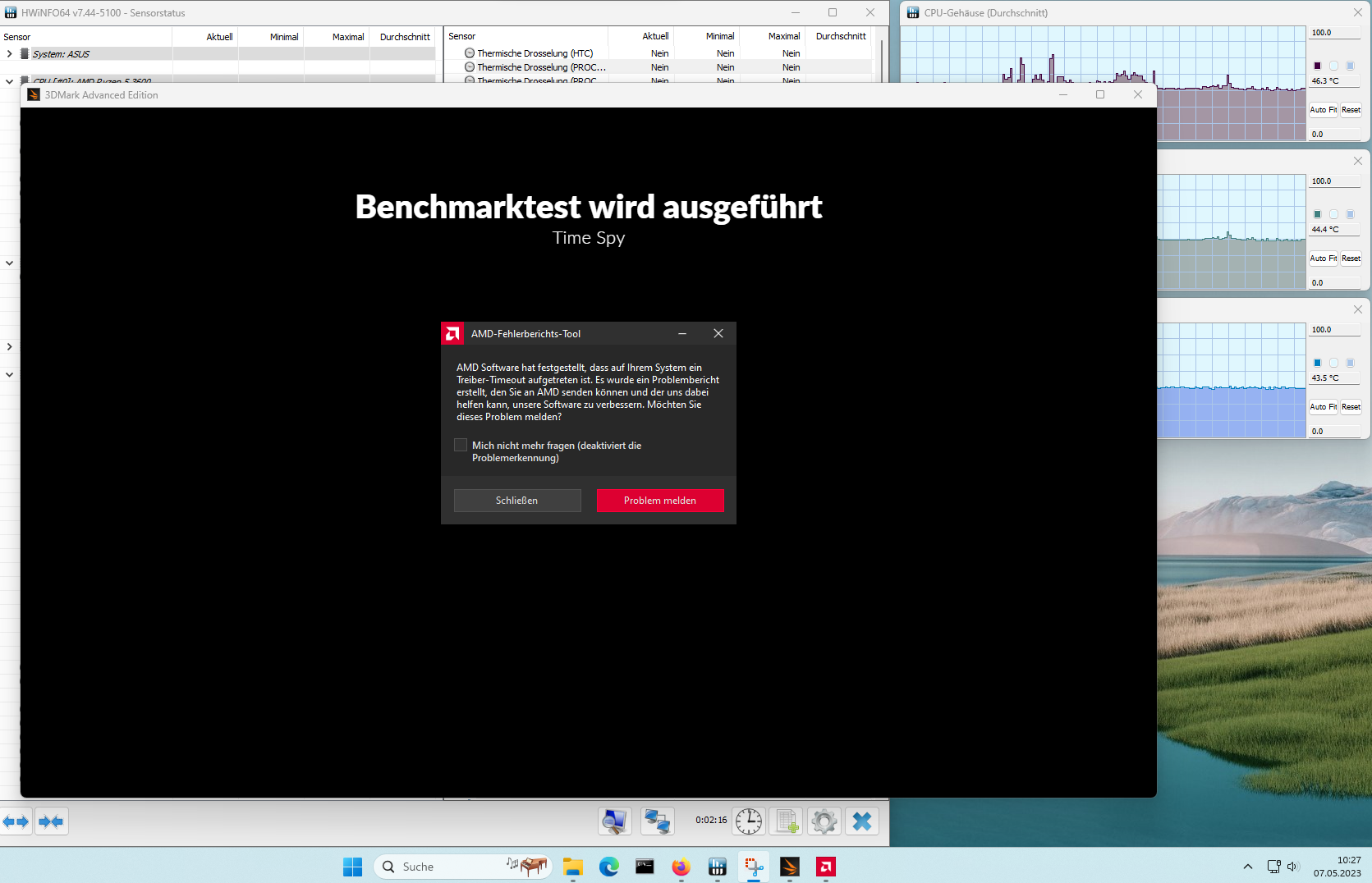Click the icon beside Thermische Drosselung (HTC)
Screen dimensions: 1372x883
click(470, 53)
